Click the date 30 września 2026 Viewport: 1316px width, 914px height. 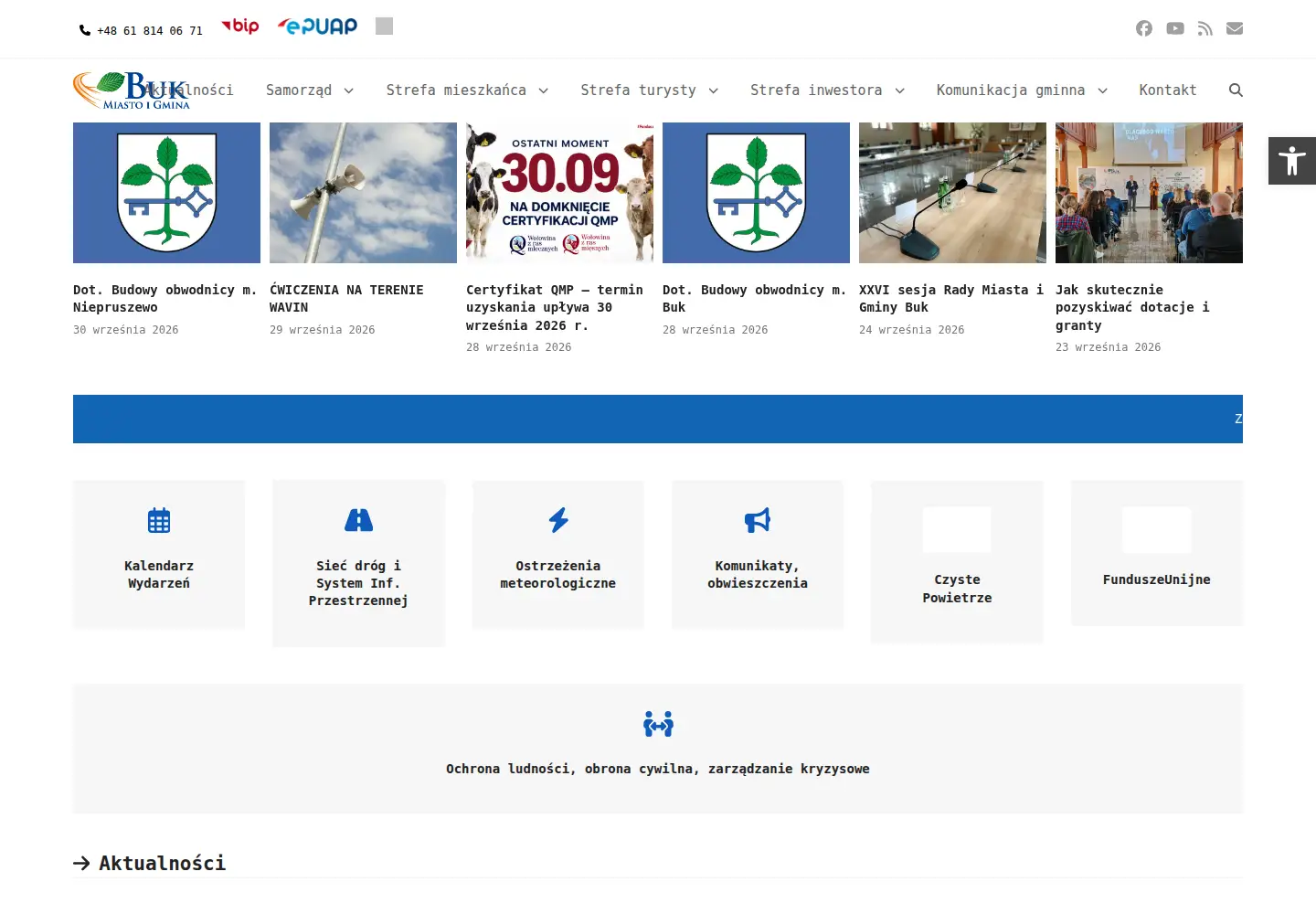(126, 330)
